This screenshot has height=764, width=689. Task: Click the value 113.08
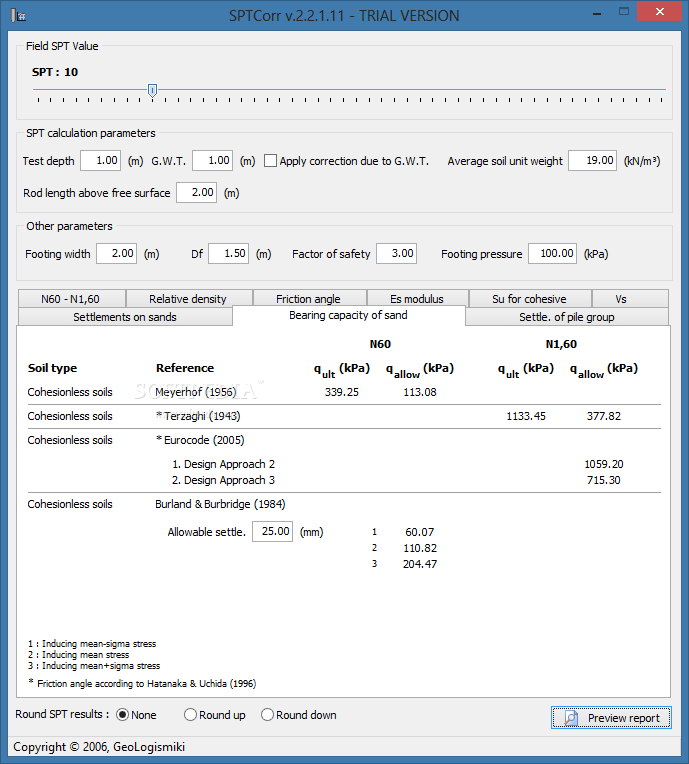(x=420, y=392)
